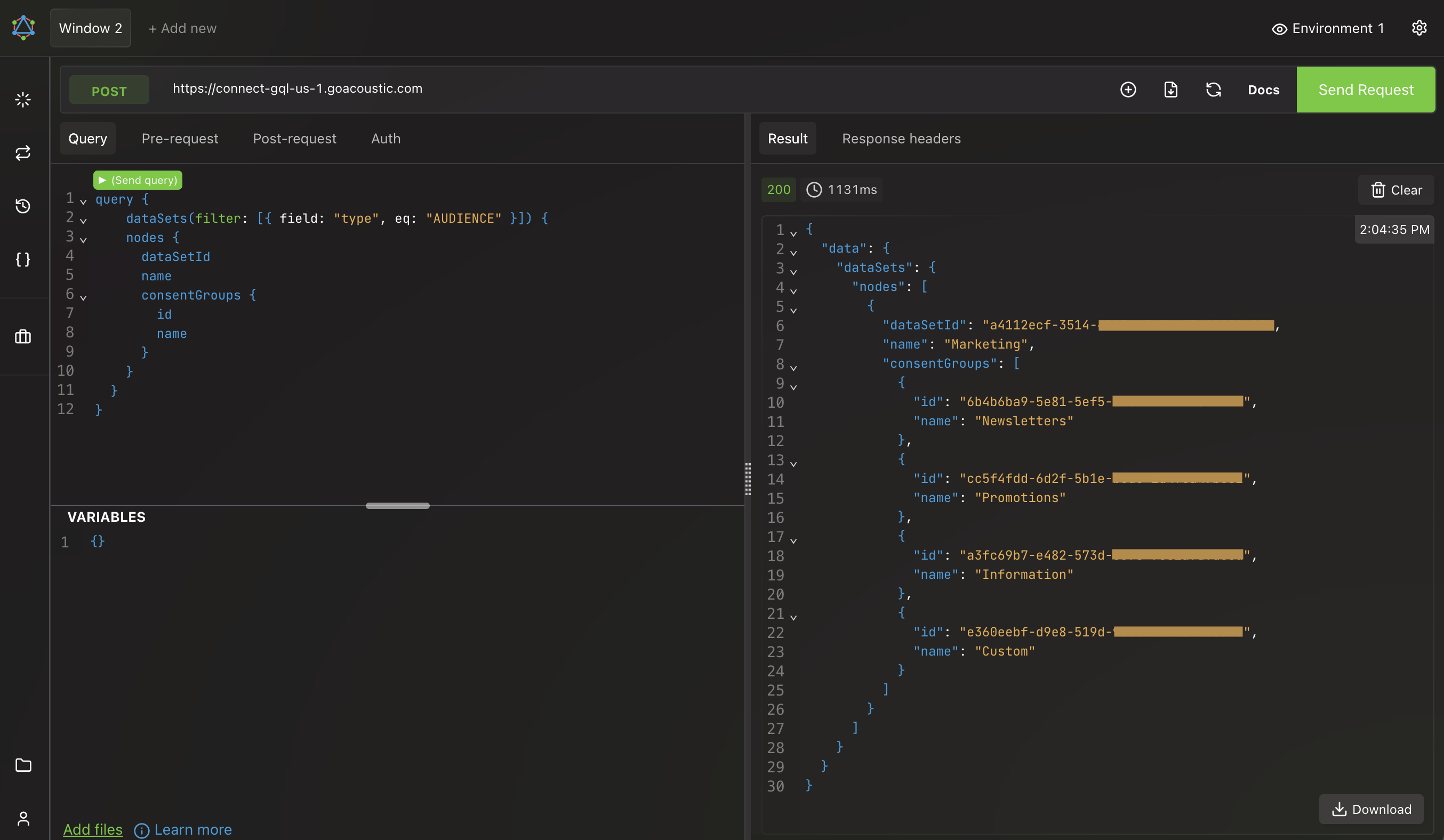This screenshot has width=1444, height=840.
Task: Click the Add files link
Action: click(x=93, y=830)
